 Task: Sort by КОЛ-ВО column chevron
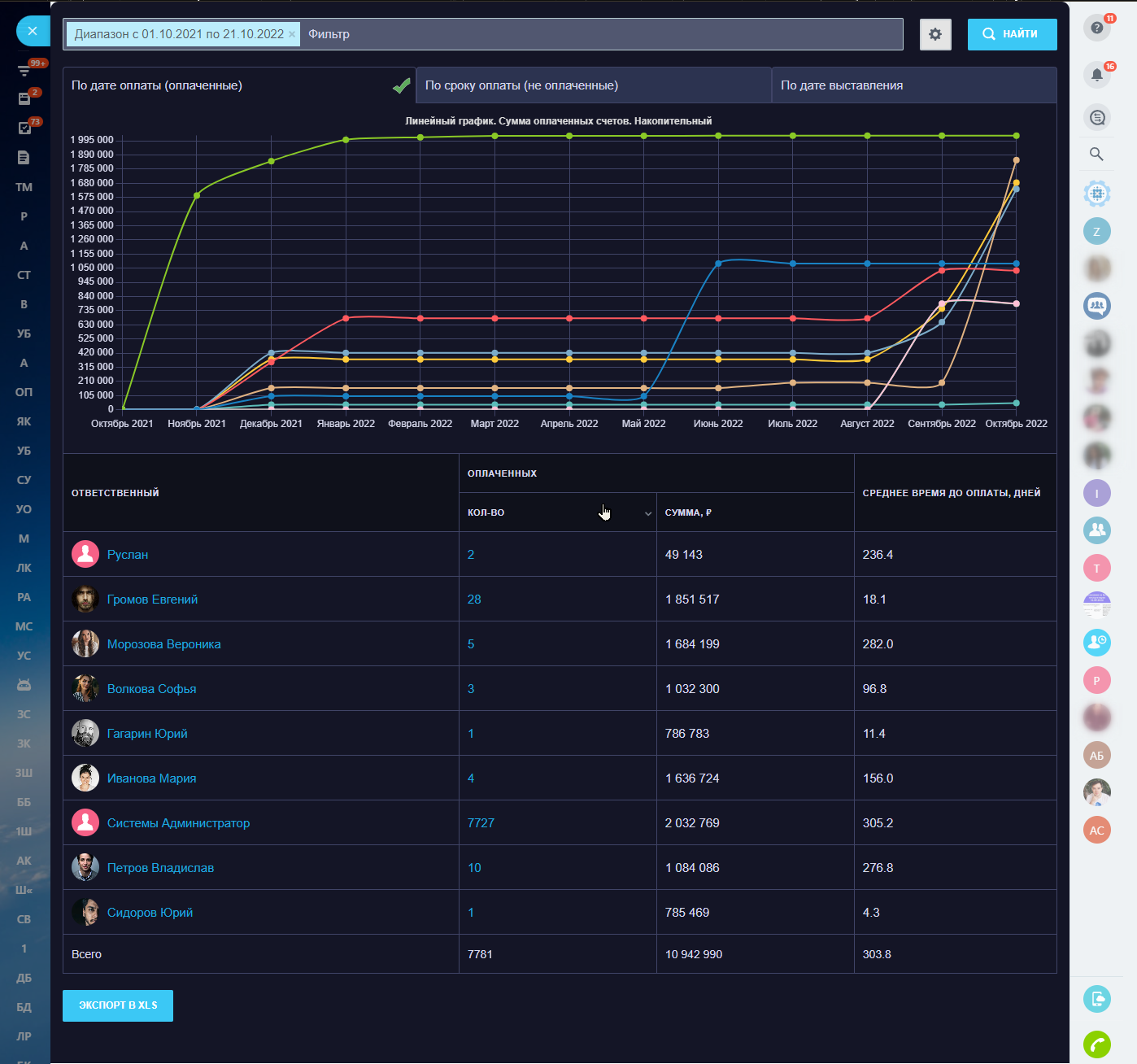pyautogui.click(x=647, y=513)
